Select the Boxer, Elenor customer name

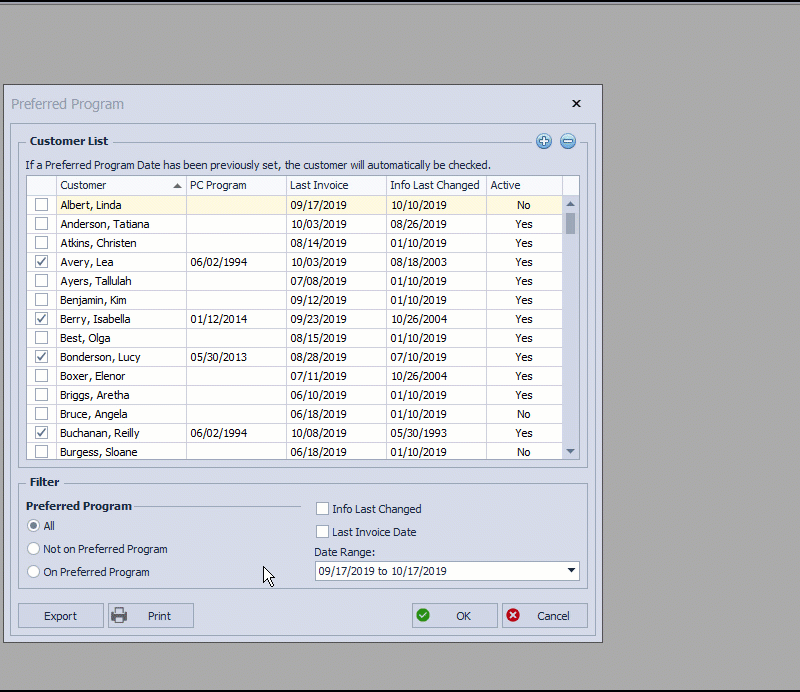(x=92, y=376)
